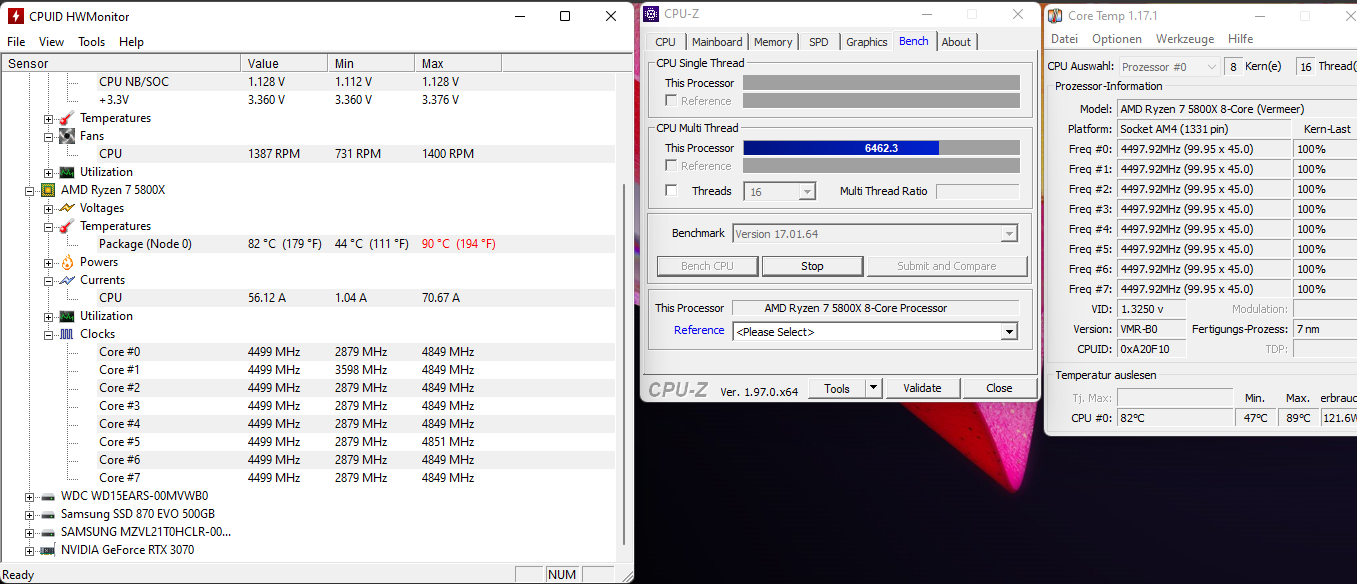Image resolution: width=1357 pixels, height=584 pixels.
Task: Click the NVIDIA GeForce RTX 3070 GPU icon
Action: pos(47,550)
